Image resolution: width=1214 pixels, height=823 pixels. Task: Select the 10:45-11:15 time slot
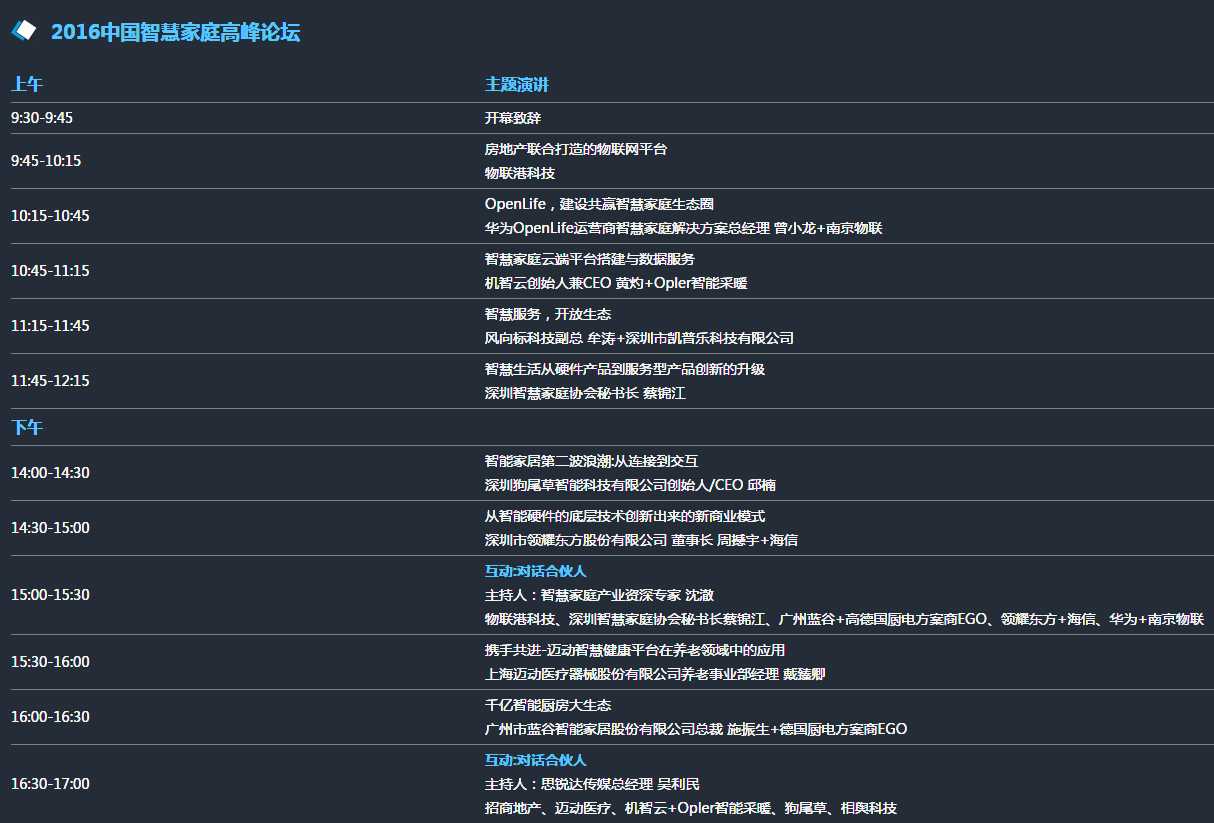click(50, 271)
